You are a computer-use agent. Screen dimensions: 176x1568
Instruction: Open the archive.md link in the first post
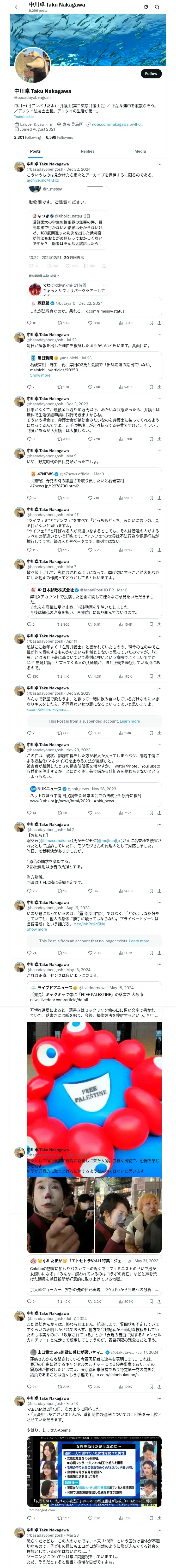coord(43,180)
